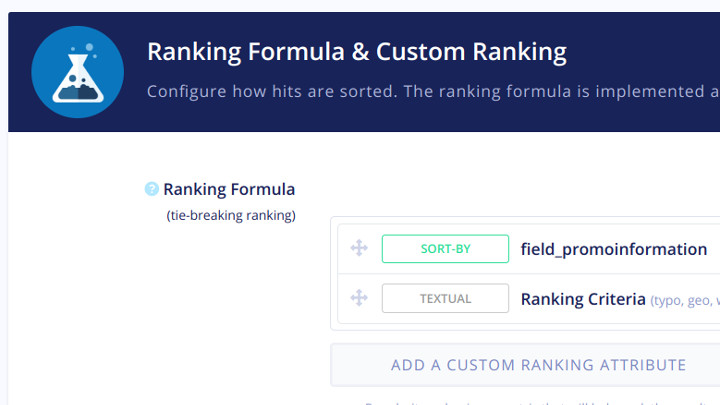Click the green SORT-BY badge
Screen dimensions: 720x405
click(445, 249)
